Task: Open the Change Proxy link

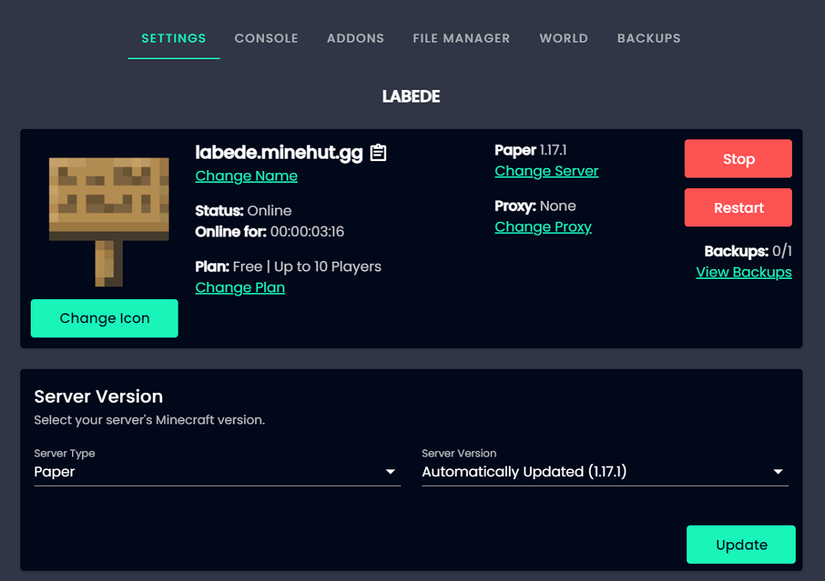Action: [543, 226]
